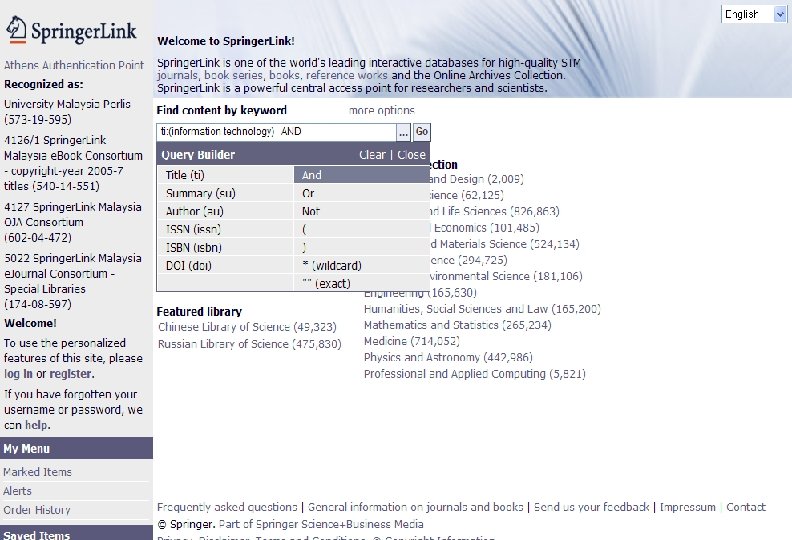Select Author (au) field
The width and height of the screenshot is (792, 540).
(x=225, y=211)
